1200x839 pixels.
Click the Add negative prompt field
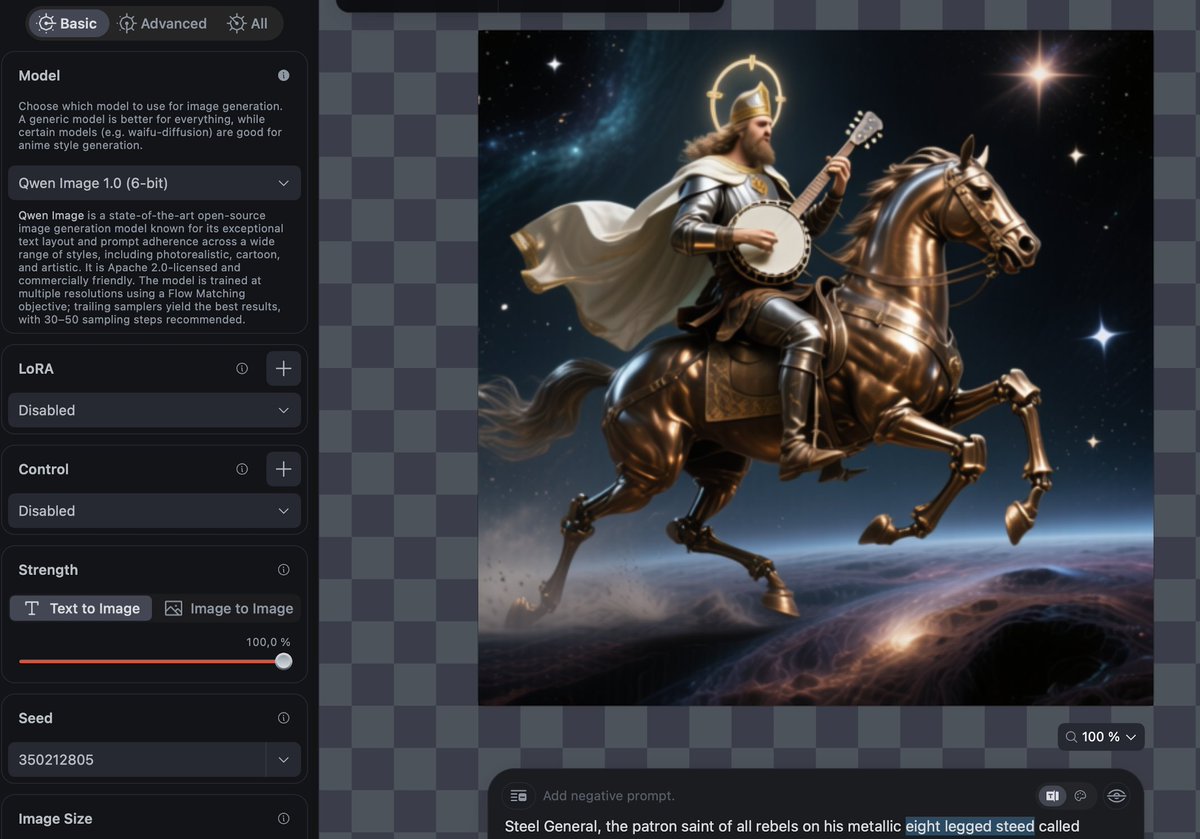608,796
